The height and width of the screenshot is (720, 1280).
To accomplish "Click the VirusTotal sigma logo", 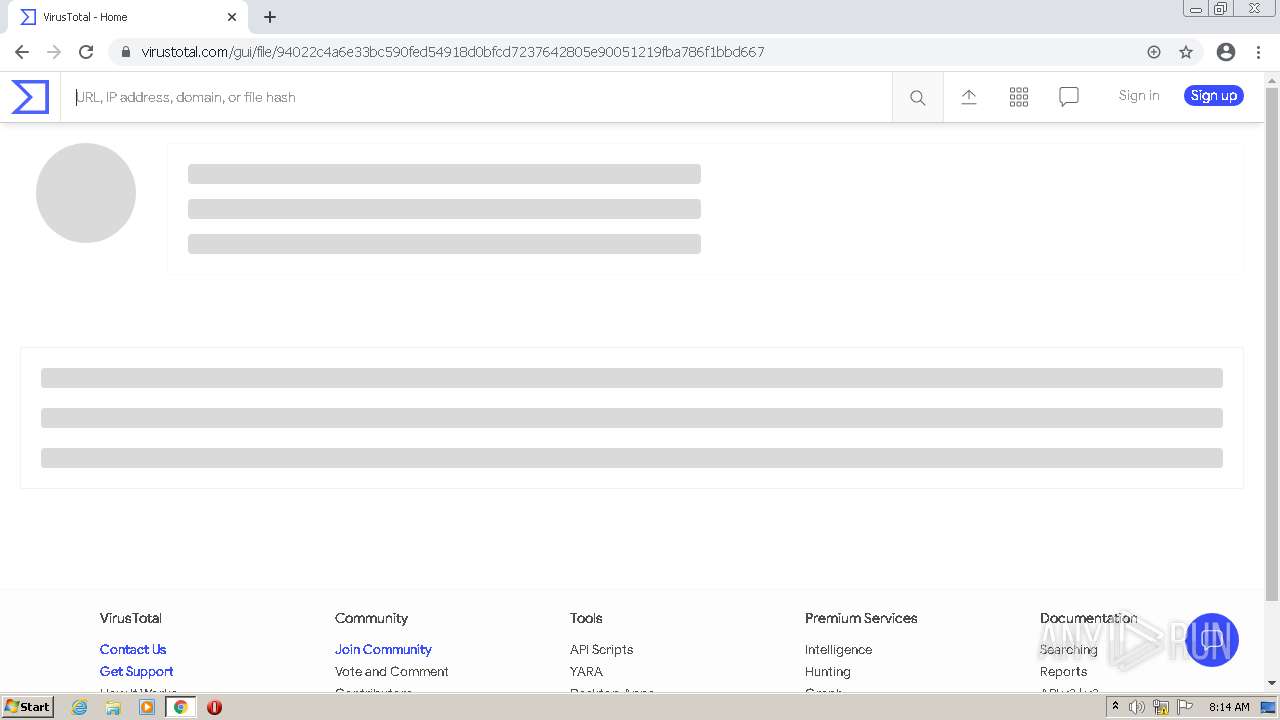I will (x=30, y=97).
